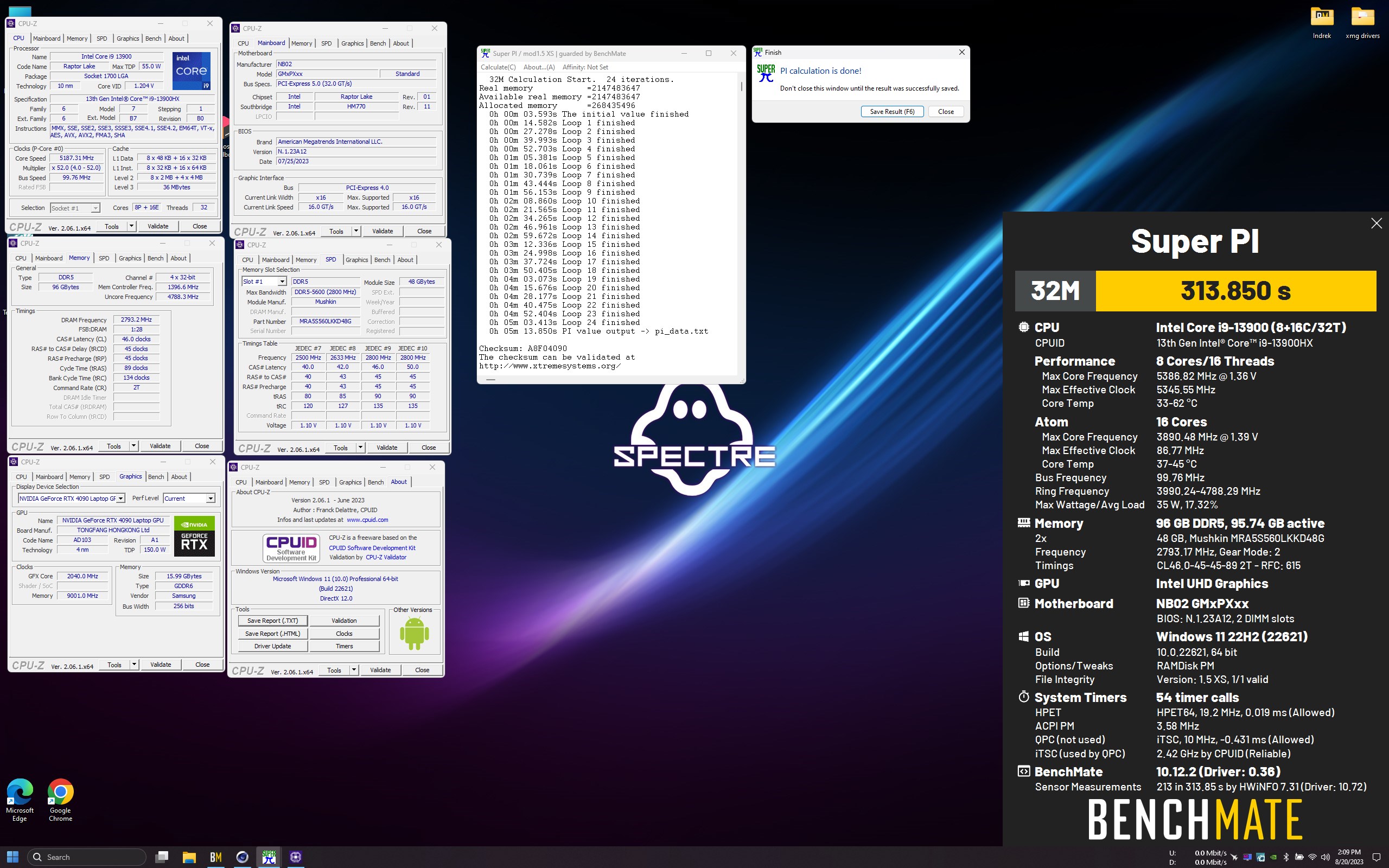Launch Google Chrome desktop shortcut

[60, 800]
